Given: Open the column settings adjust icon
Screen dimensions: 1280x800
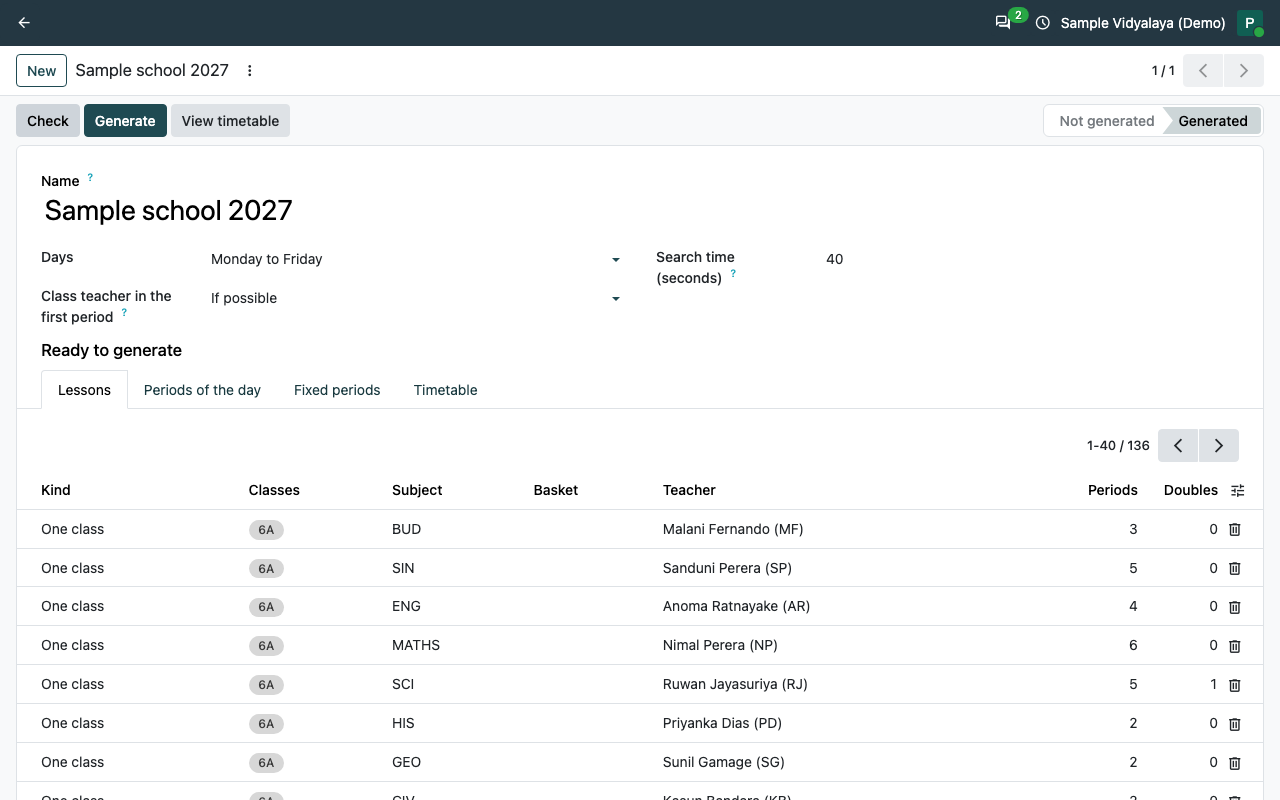Looking at the screenshot, I should coord(1238,490).
